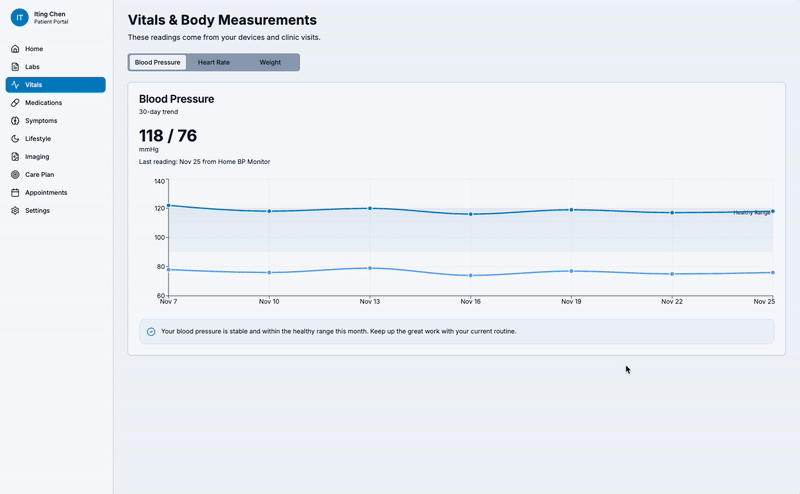Click the Care Plan target icon
The image size is (800, 494).
(15, 175)
